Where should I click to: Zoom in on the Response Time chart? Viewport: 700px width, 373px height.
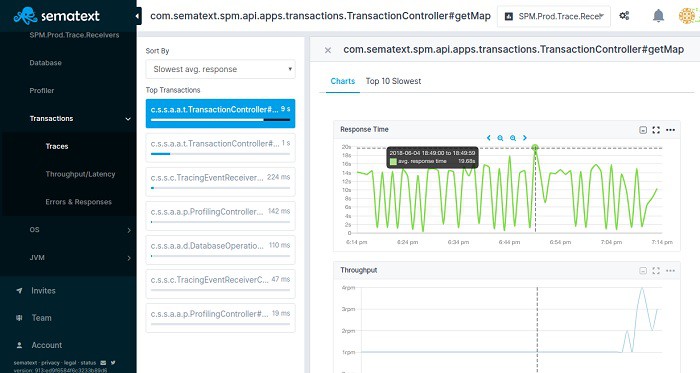(513, 138)
